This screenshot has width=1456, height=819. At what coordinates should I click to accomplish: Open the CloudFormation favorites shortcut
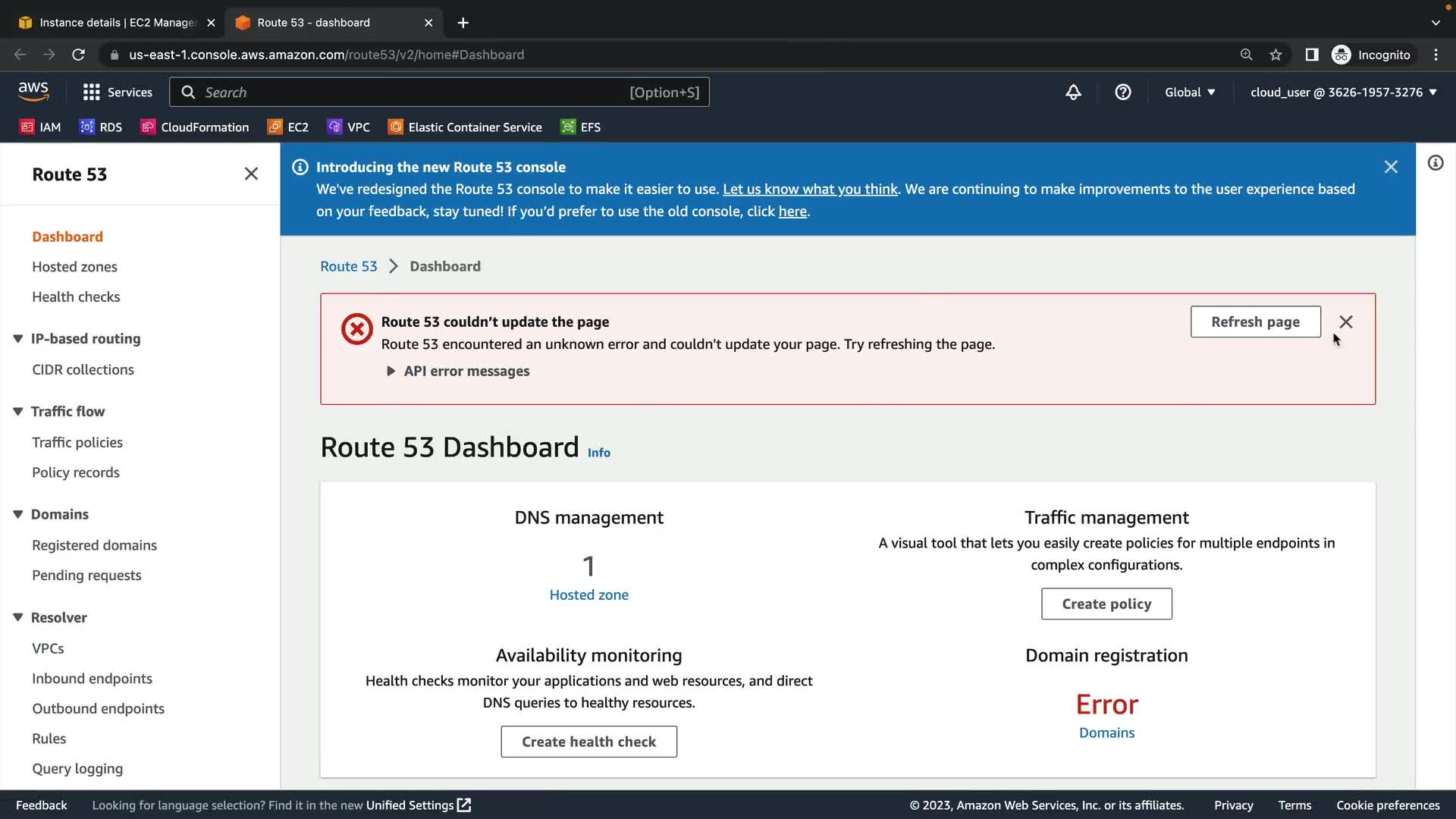[x=195, y=127]
